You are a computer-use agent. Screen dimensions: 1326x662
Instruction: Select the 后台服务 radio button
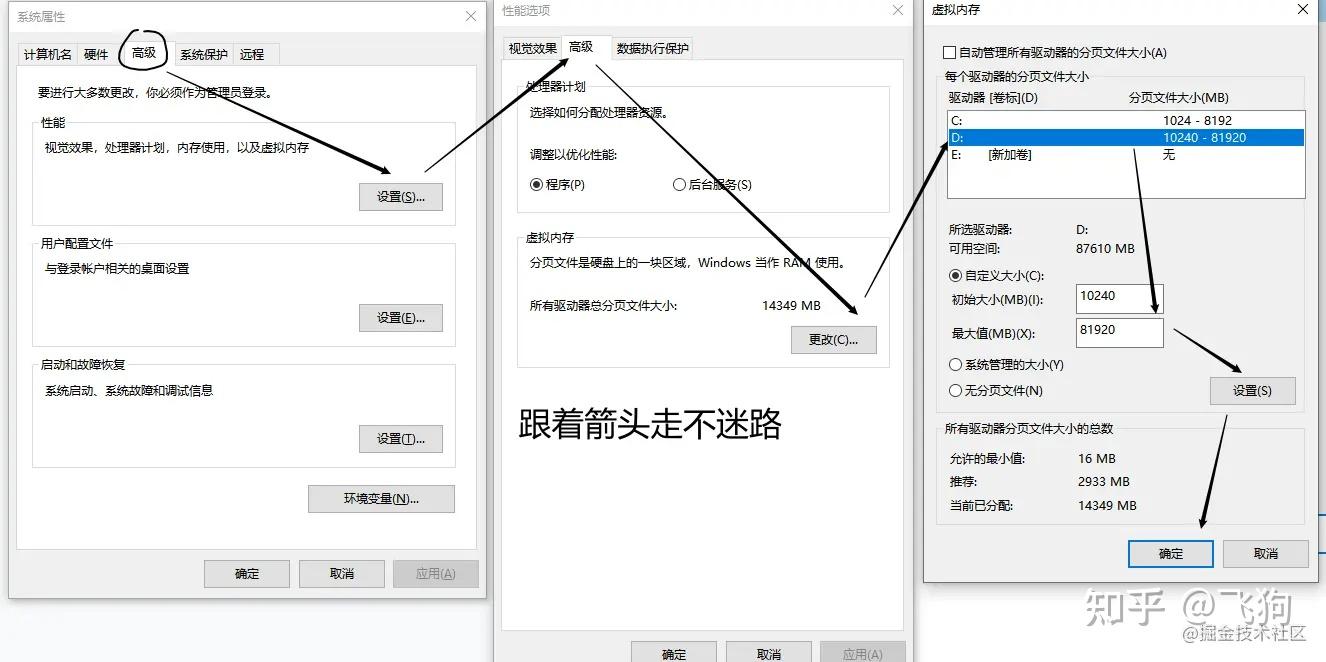coord(679,184)
